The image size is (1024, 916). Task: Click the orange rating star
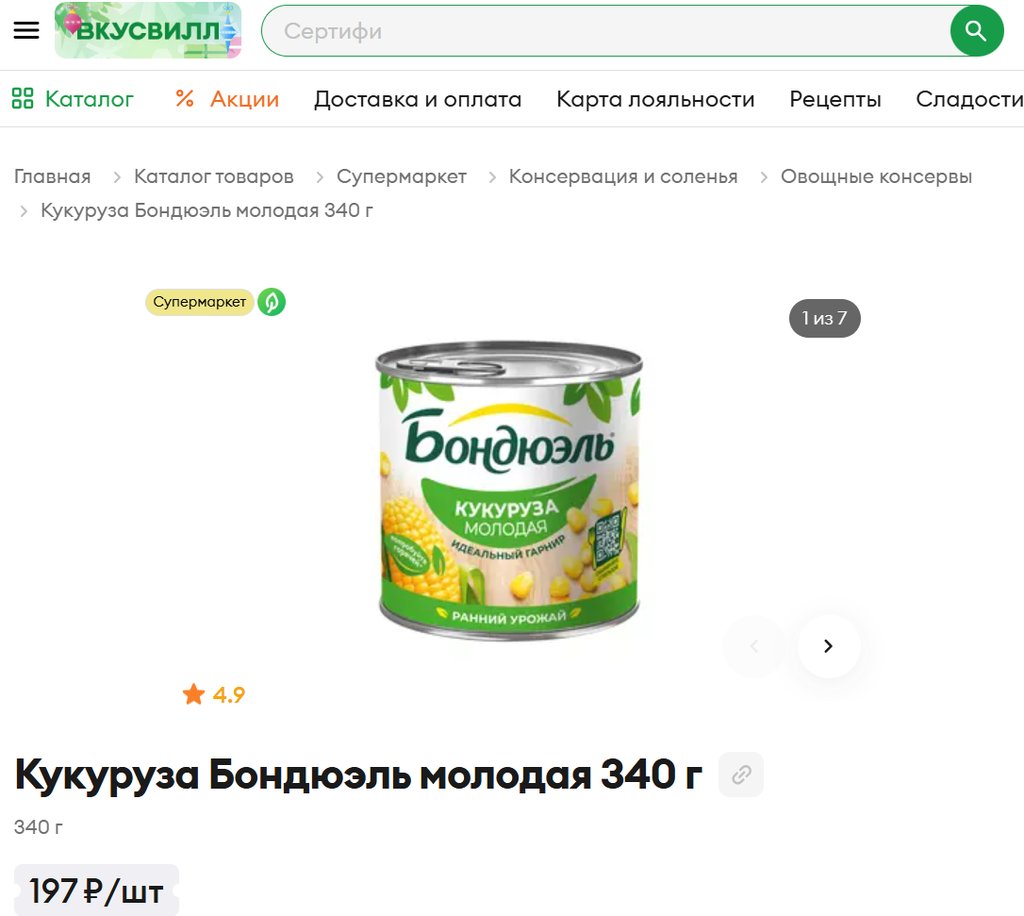click(194, 694)
